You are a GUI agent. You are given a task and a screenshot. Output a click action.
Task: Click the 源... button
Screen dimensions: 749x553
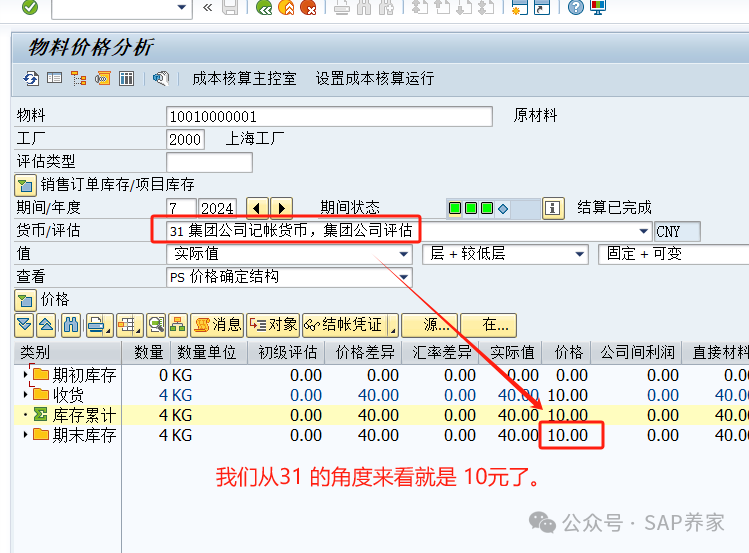pos(430,325)
